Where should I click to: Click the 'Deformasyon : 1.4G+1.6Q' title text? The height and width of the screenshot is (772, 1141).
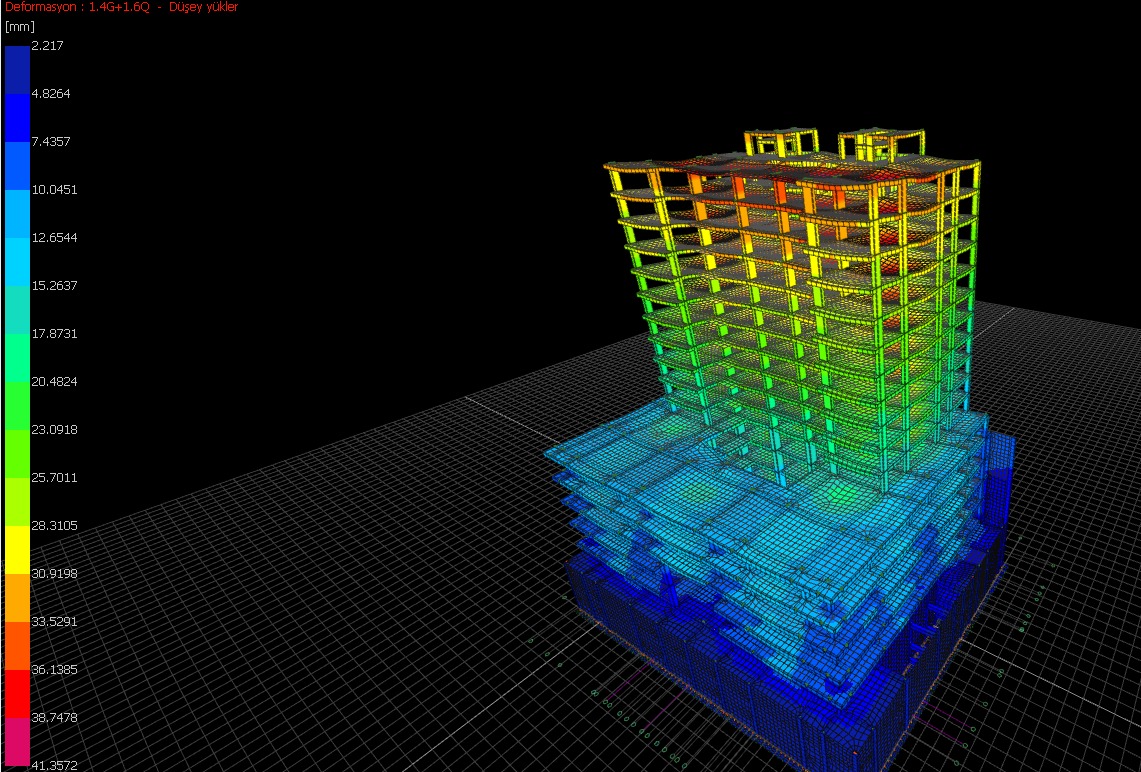click(x=77, y=7)
